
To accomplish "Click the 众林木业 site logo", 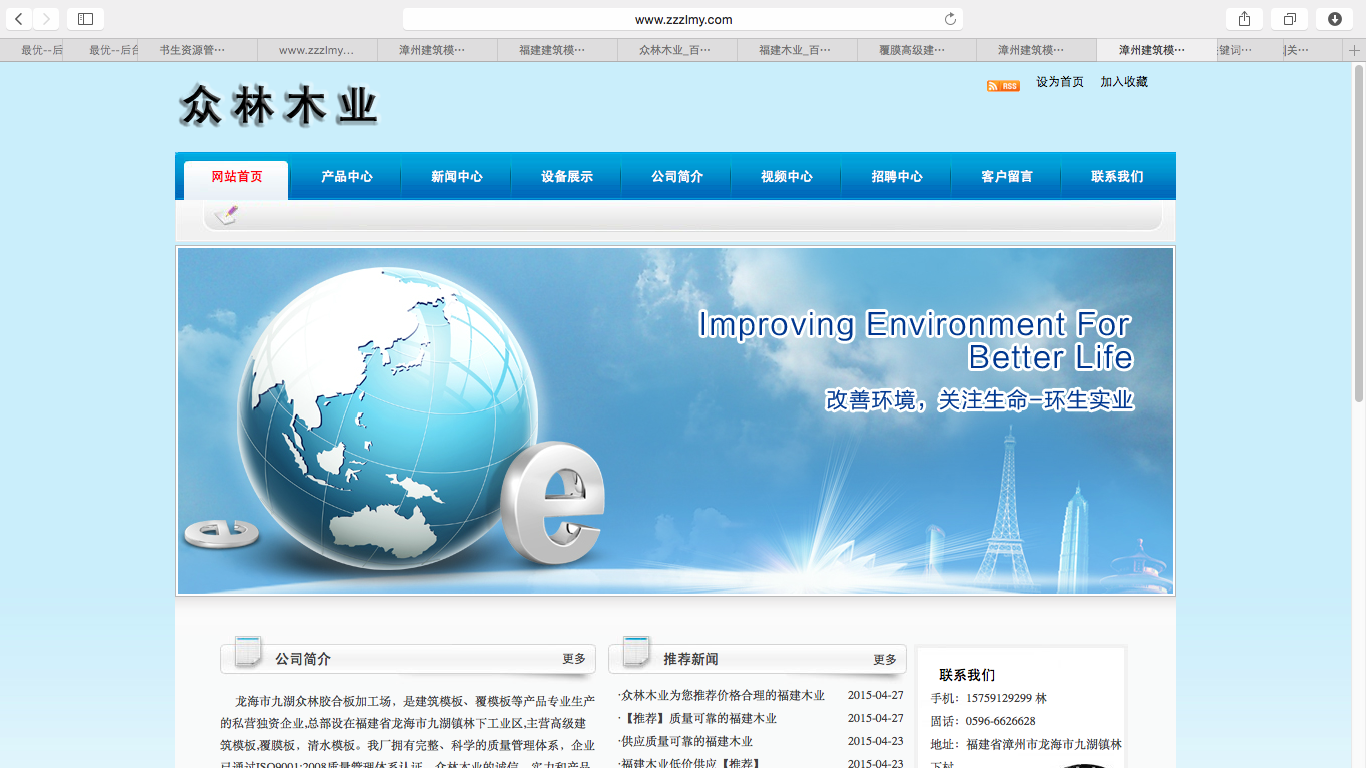I will click(279, 106).
